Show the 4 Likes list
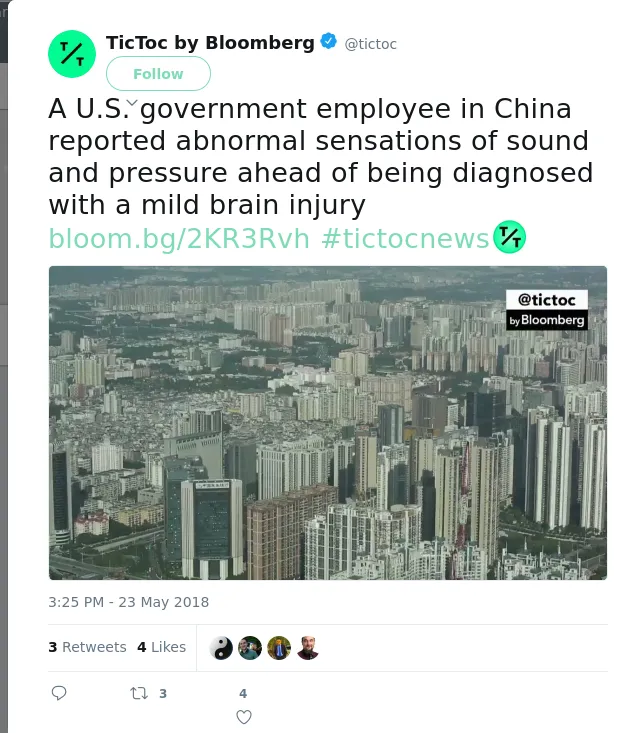640x733 pixels. tap(161, 647)
